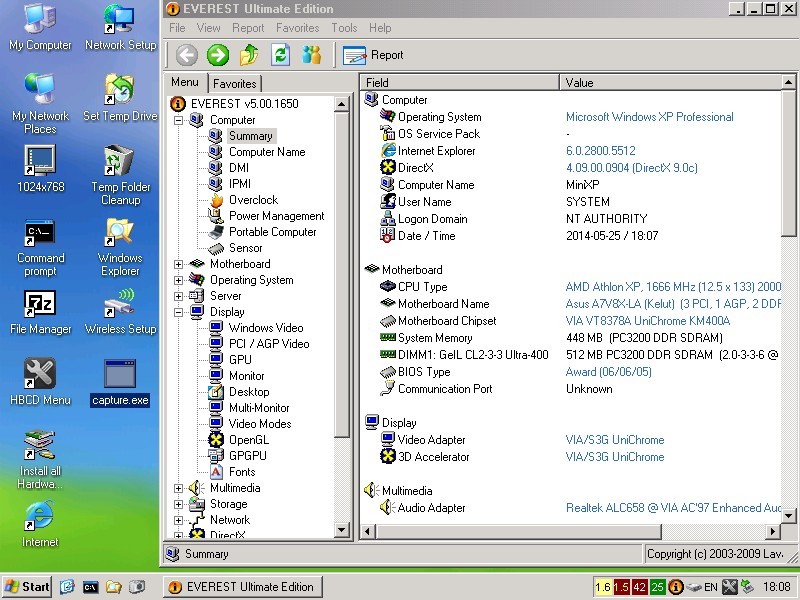Expand the Operating System tree node

178,280
